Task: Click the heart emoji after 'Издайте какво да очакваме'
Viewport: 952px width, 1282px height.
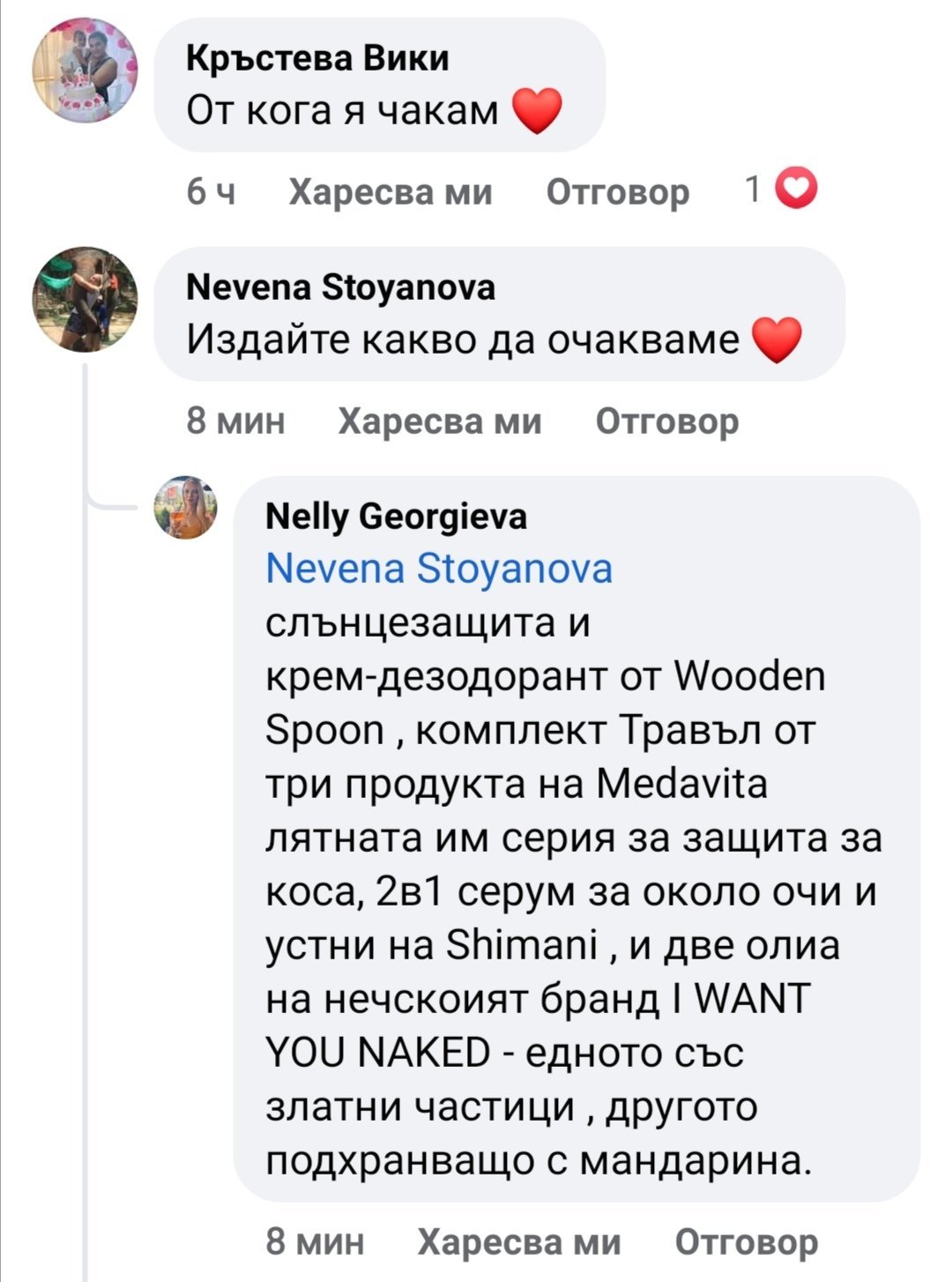Action: tap(776, 340)
